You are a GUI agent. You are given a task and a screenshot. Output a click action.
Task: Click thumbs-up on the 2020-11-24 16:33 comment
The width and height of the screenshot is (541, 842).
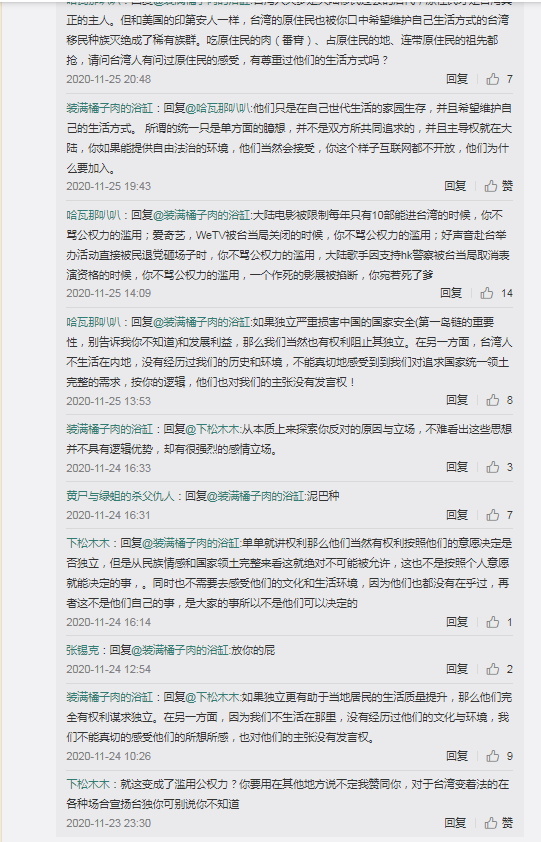coord(493,467)
